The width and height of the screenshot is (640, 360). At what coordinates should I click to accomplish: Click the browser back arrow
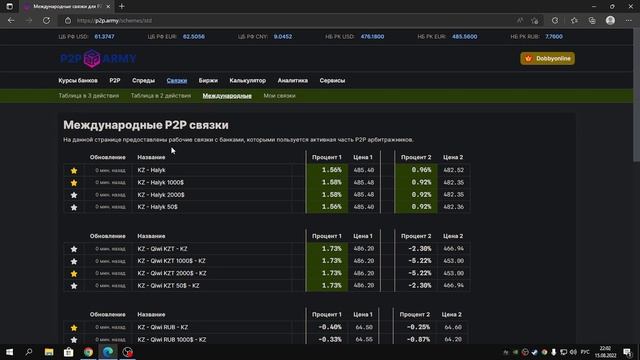pyautogui.click(x=11, y=20)
